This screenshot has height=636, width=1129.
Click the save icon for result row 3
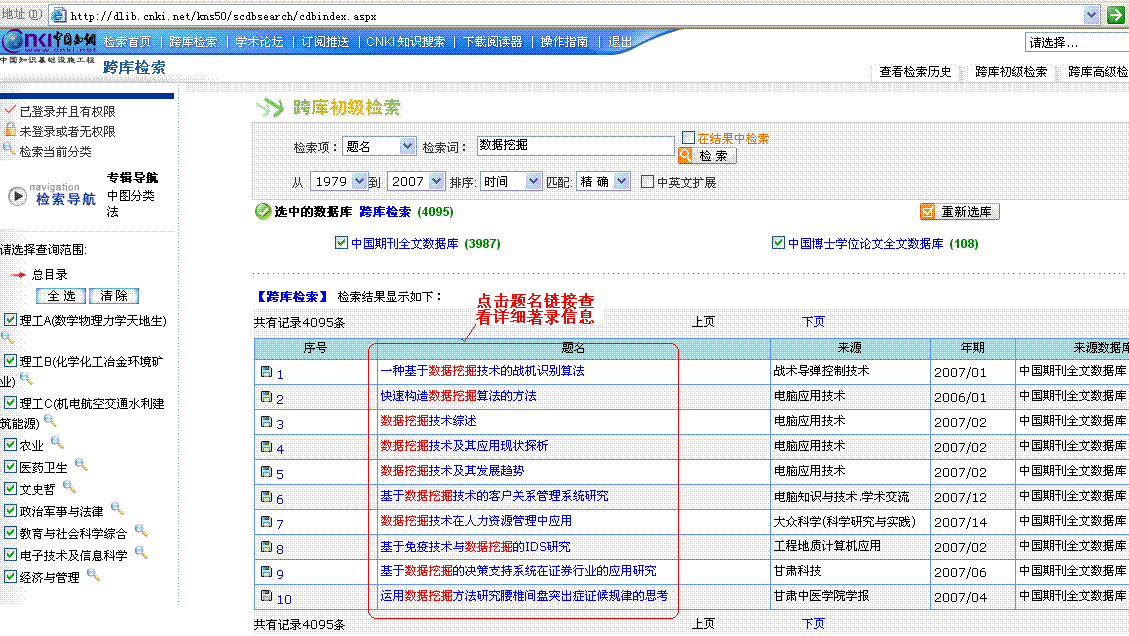[266, 422]
